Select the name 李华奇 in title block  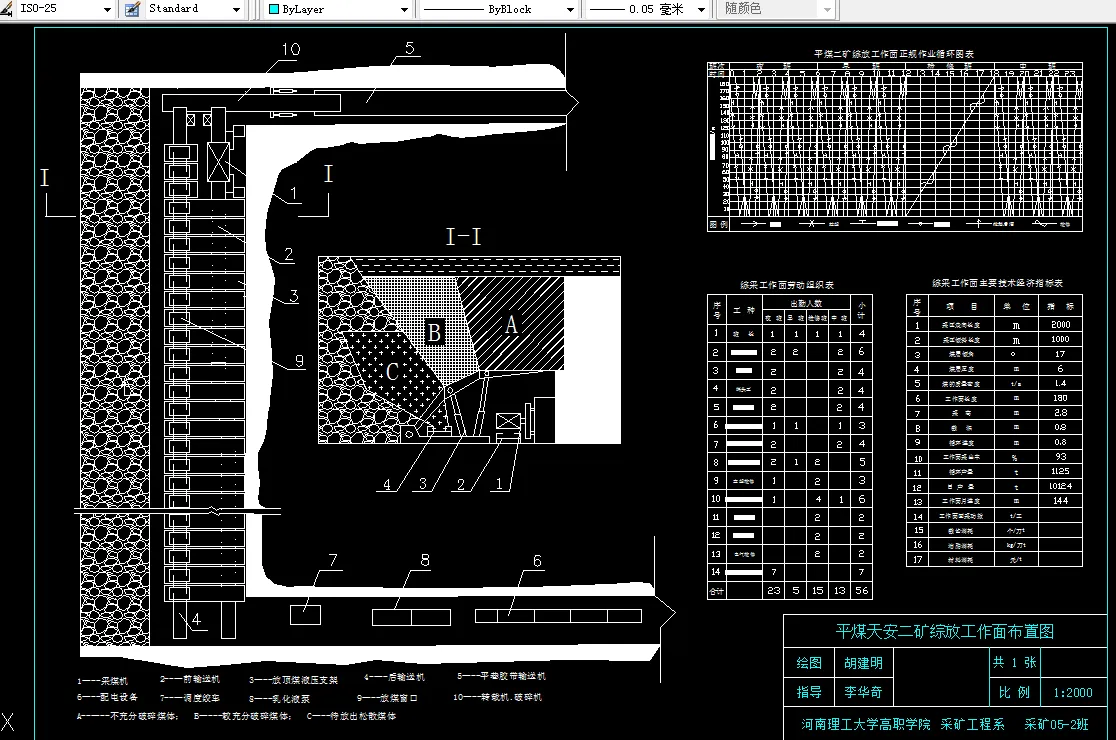pos(863,692)
